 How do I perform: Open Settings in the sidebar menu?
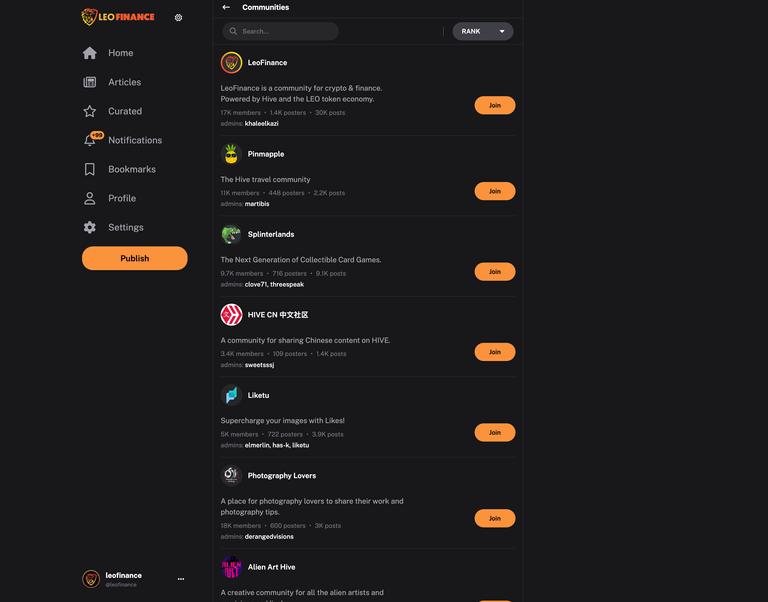click(125, 227)
